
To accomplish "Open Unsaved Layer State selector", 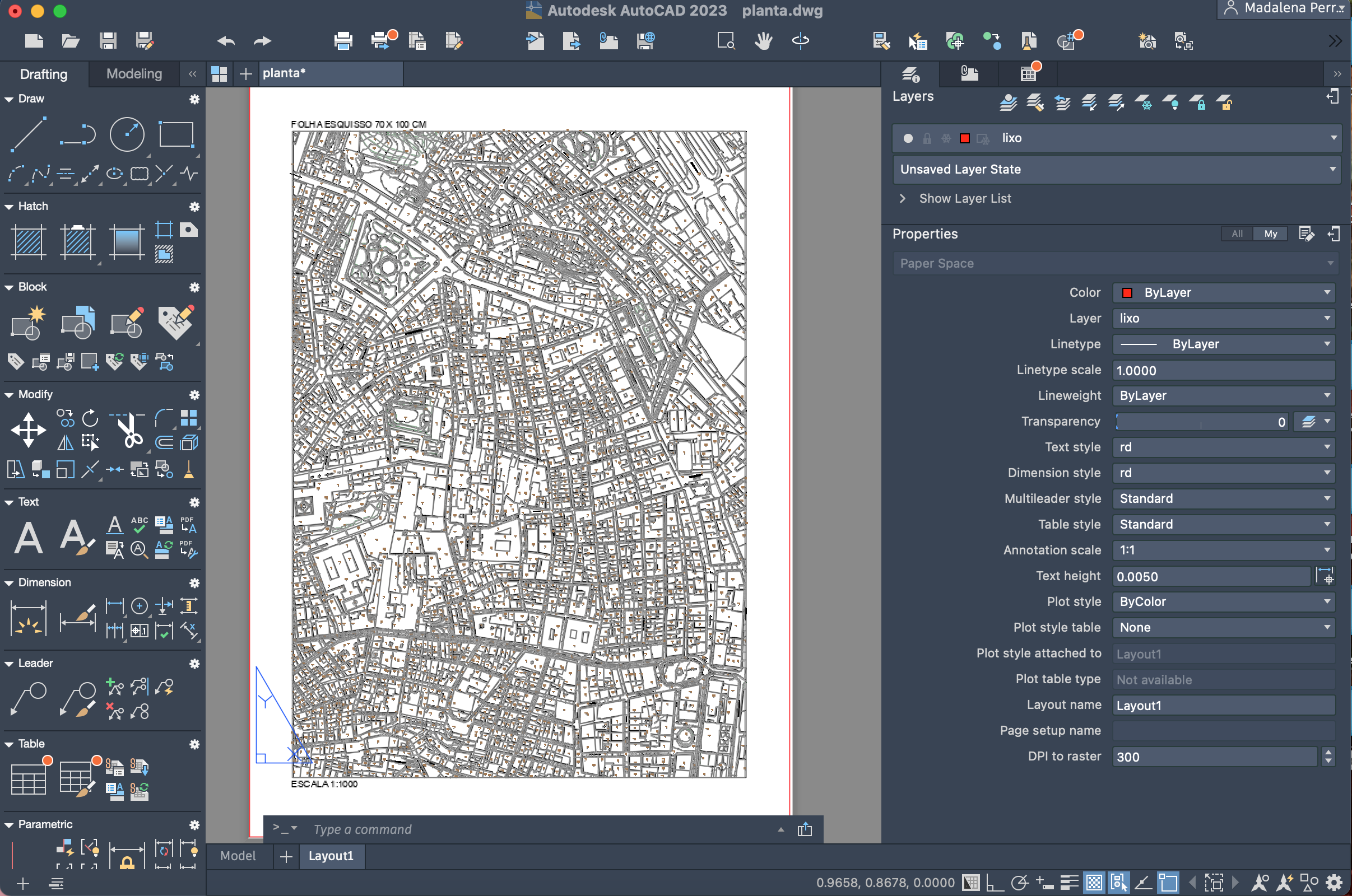I will [x=1117, y=169].
